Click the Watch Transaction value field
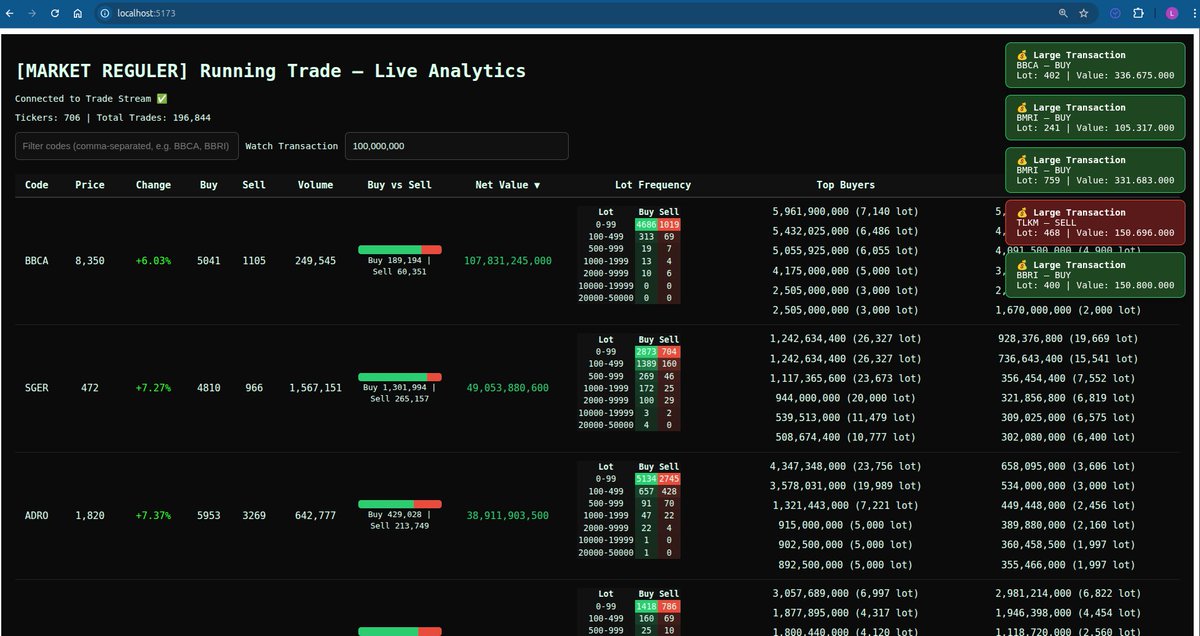Viewport: 1200px width, 636px height. pyautogui.click(x=457, y=146)
